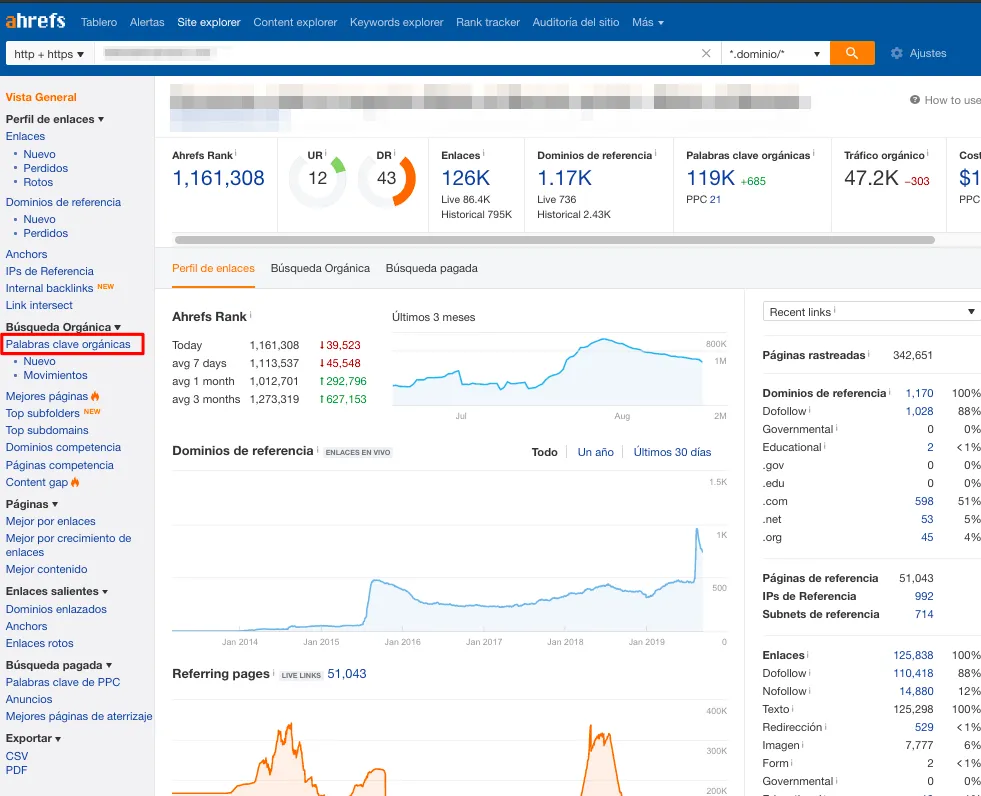Click the 1.17K Dominios de referencia value
The width and height of the screenshot is (981, 796).
click(564, 178)
